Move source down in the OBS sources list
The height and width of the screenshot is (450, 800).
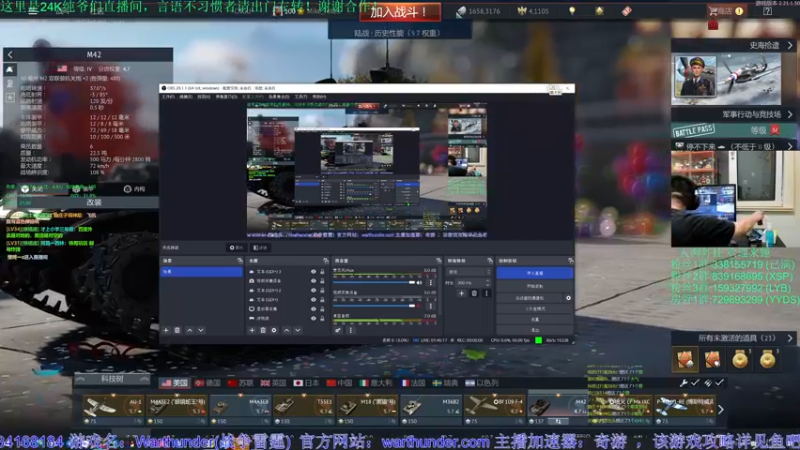pyautogui.click(x=297, y=330)
